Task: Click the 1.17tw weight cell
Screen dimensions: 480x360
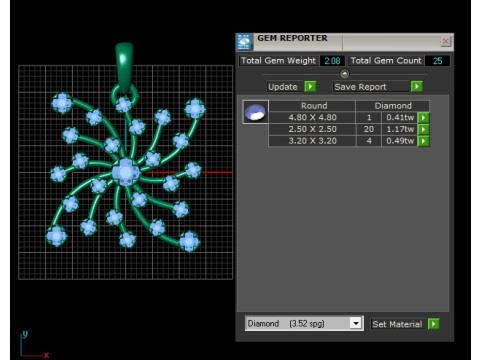Action: [x=400, y=129]
